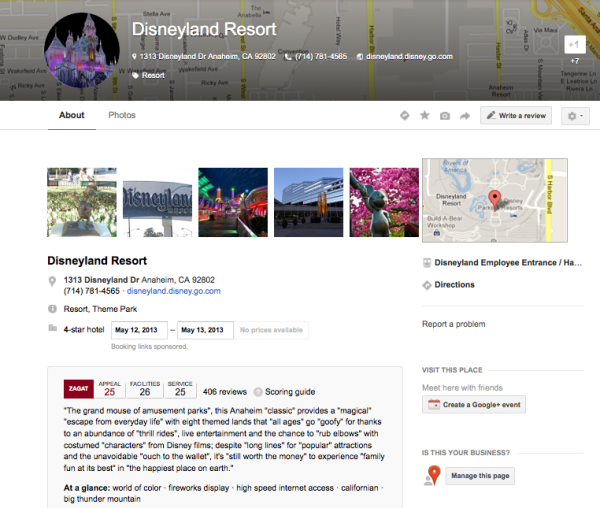Open Scoring guide link

(290, 392)
